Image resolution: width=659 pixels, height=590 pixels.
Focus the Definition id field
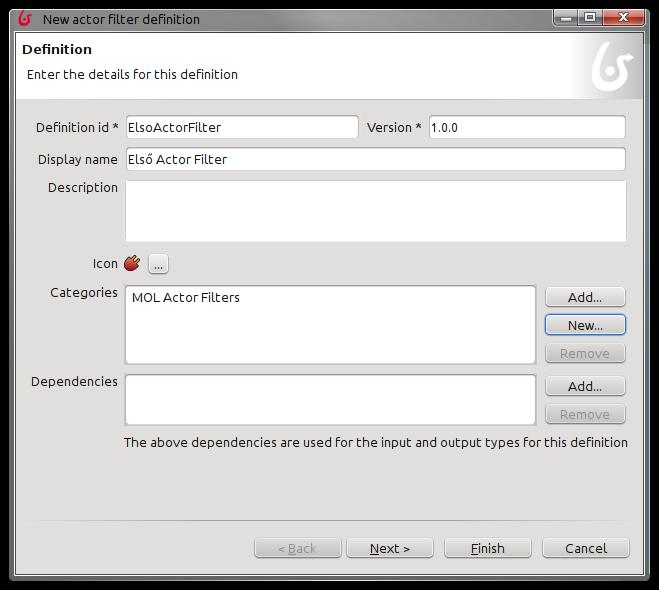pos(242,127)
